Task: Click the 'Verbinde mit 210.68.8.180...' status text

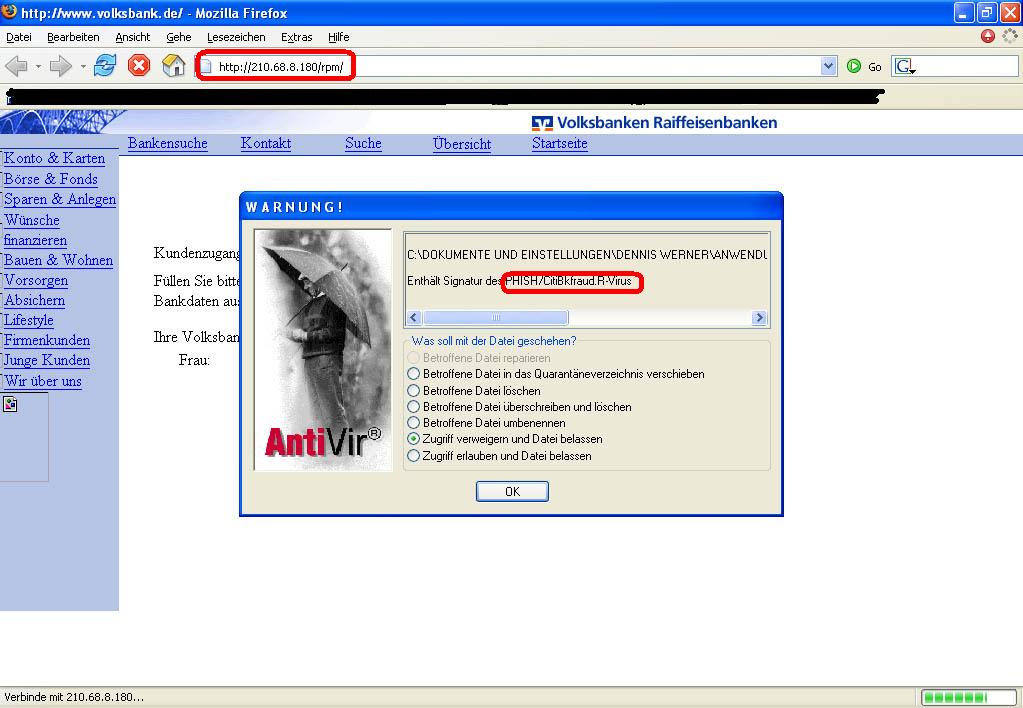Action: (x=74, y=697)
